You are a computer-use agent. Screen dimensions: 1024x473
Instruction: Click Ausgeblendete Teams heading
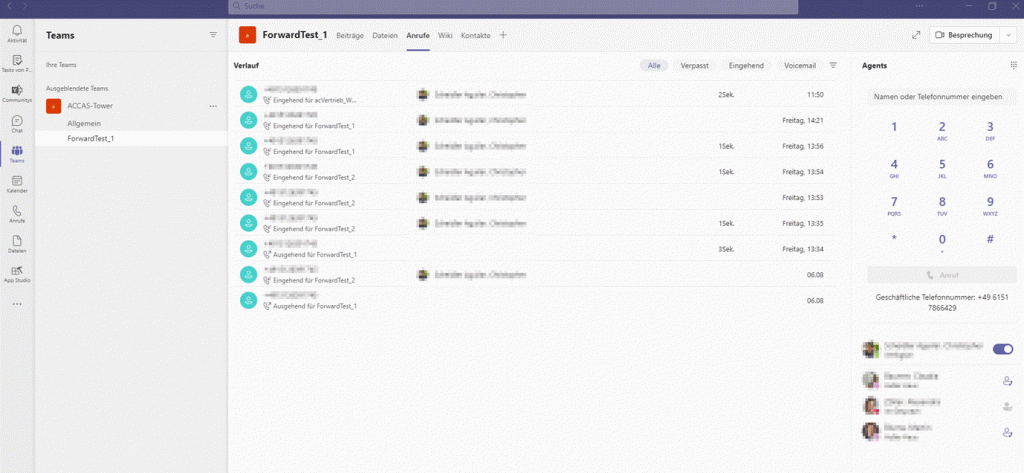coord(77,88)
